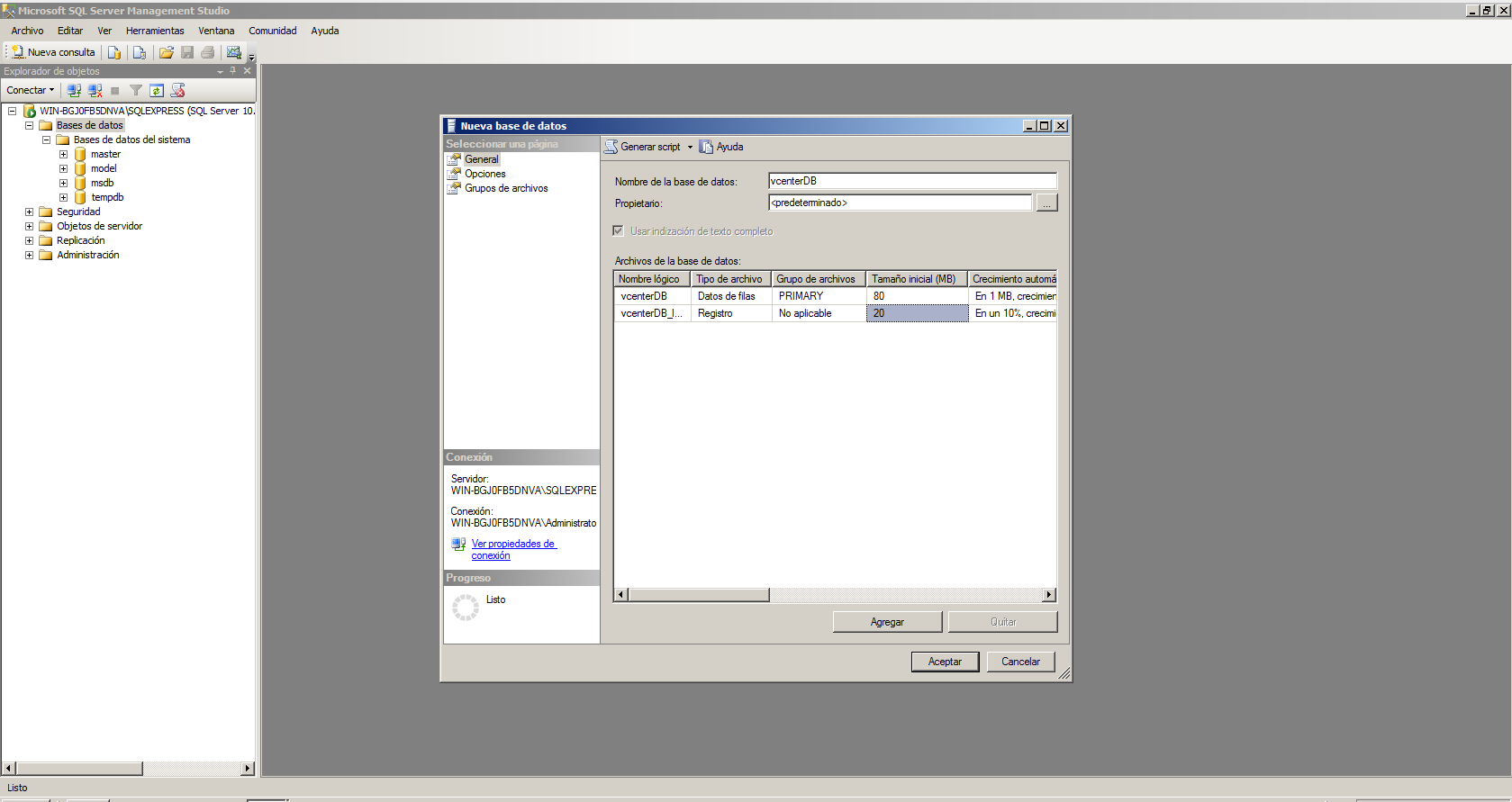Screen dimensions: 1512x802
Task: Click the disconnect server icon
Action: [x=95, y=90]
